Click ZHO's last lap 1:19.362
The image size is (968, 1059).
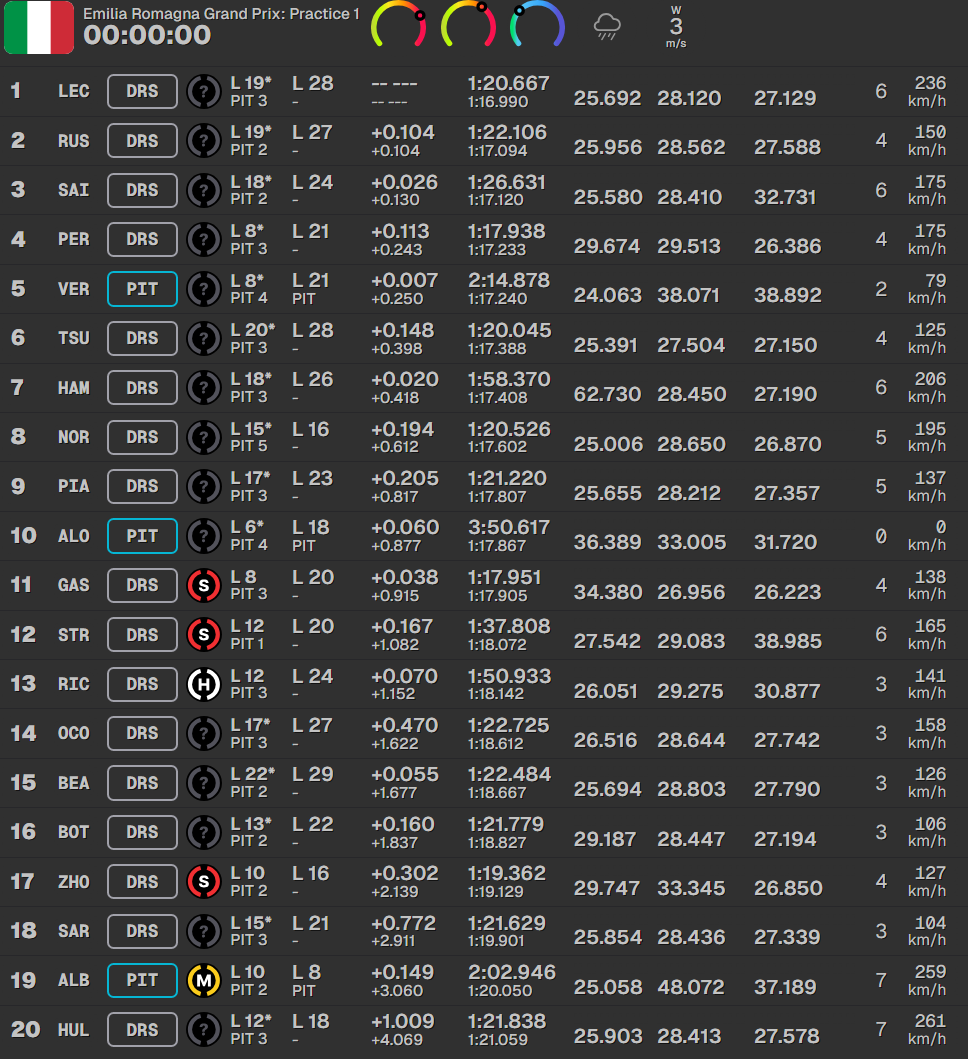click(x=507, y=873)
